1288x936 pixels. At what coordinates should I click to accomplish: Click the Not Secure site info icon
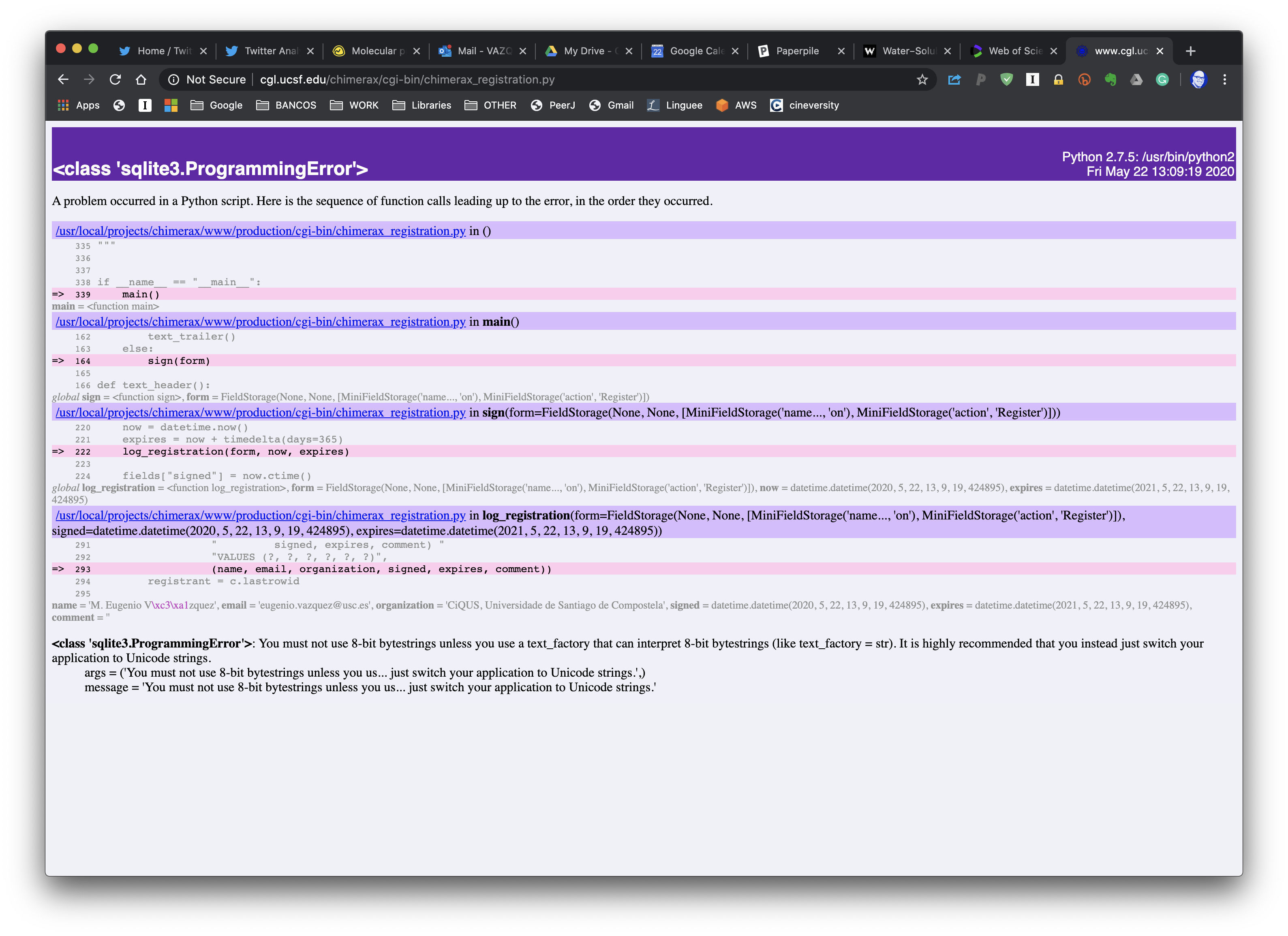[x=174, y=79]
